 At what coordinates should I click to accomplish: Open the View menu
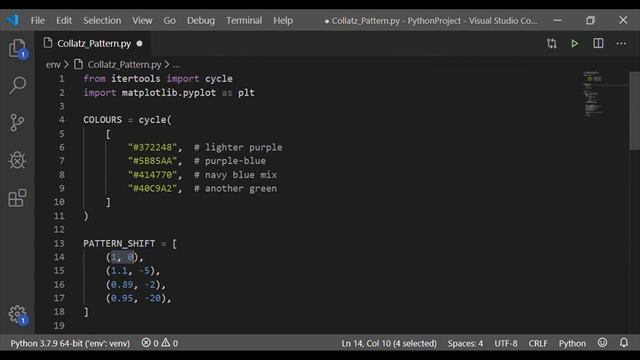pos(142,20)
